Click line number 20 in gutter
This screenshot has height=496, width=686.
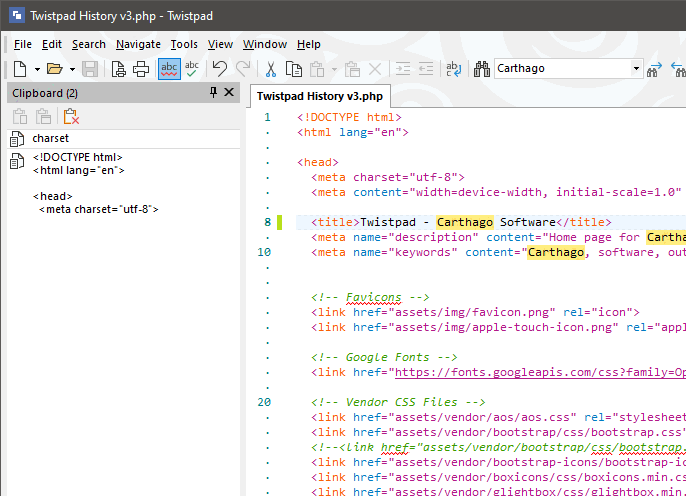(264, 402)
